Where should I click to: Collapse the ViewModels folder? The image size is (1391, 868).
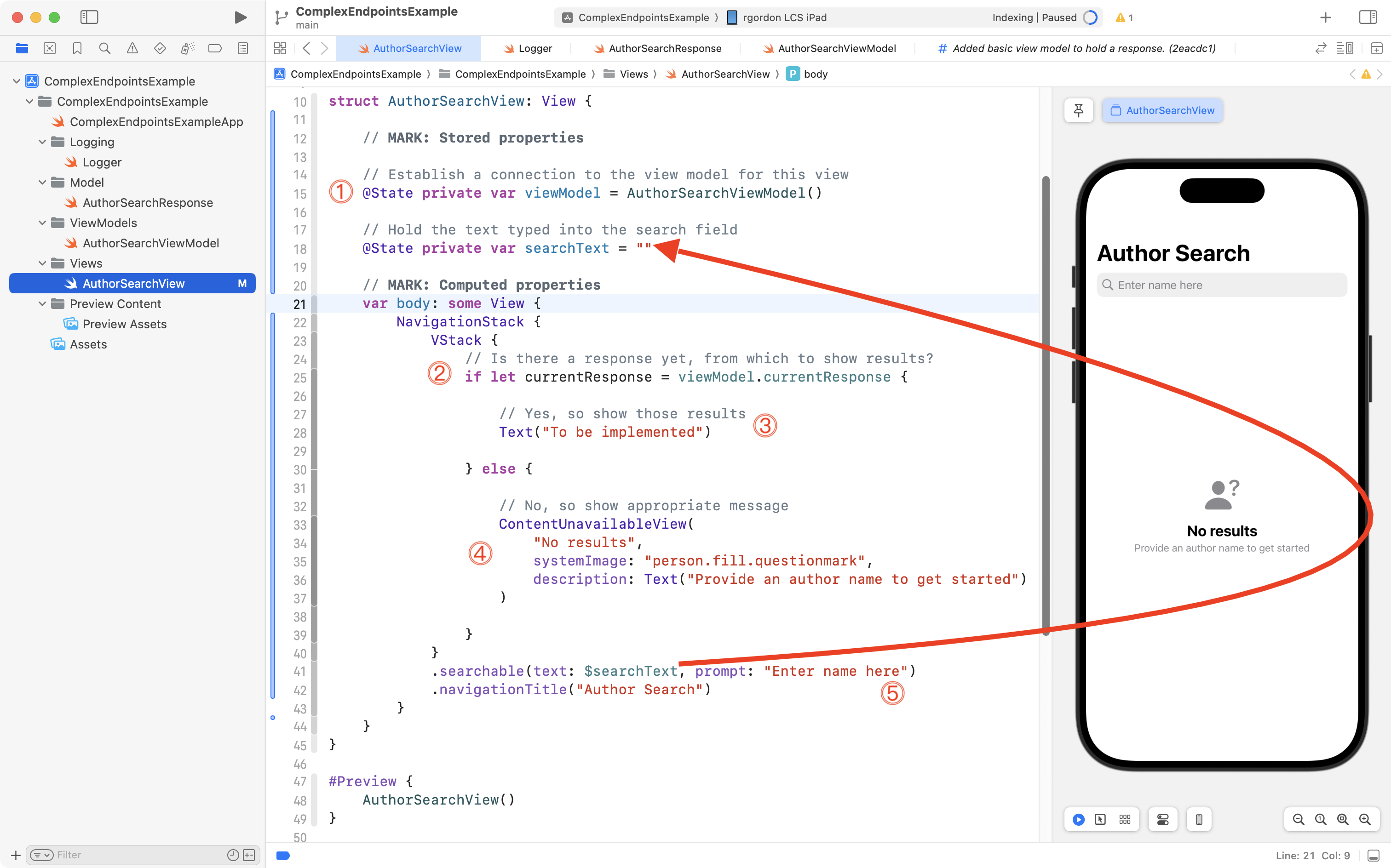(x=42, y=223)
